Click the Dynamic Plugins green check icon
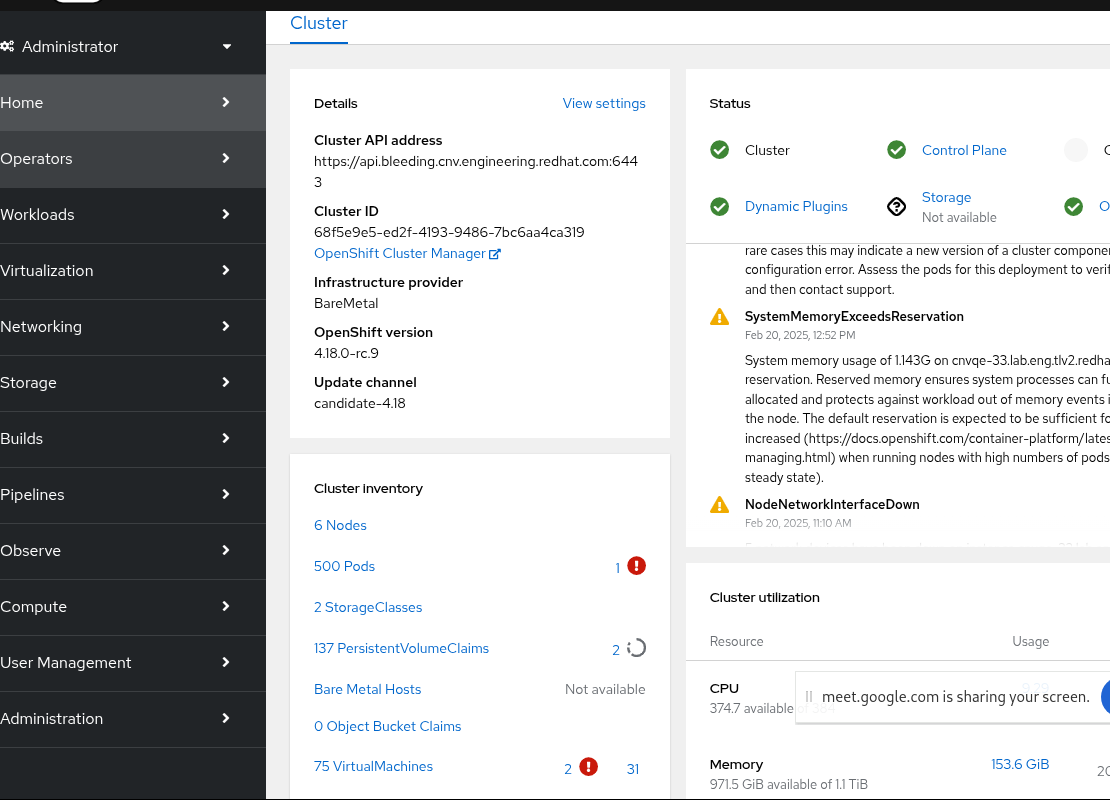1110x800 pixels. [x=719, y=207]
